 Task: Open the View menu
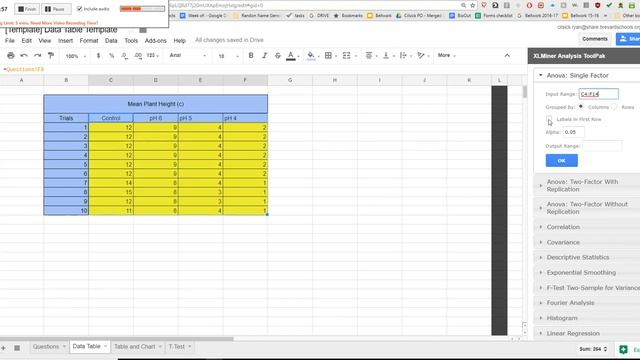point(45,41)
